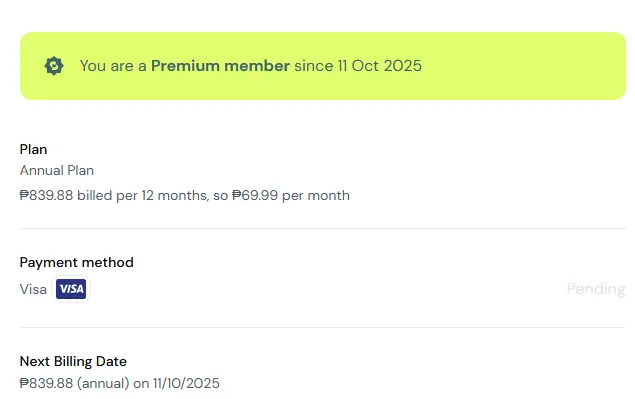Click the Premium badge icon in the banner
This screenshot has width=635, height=399.
(x=54, y=66)
